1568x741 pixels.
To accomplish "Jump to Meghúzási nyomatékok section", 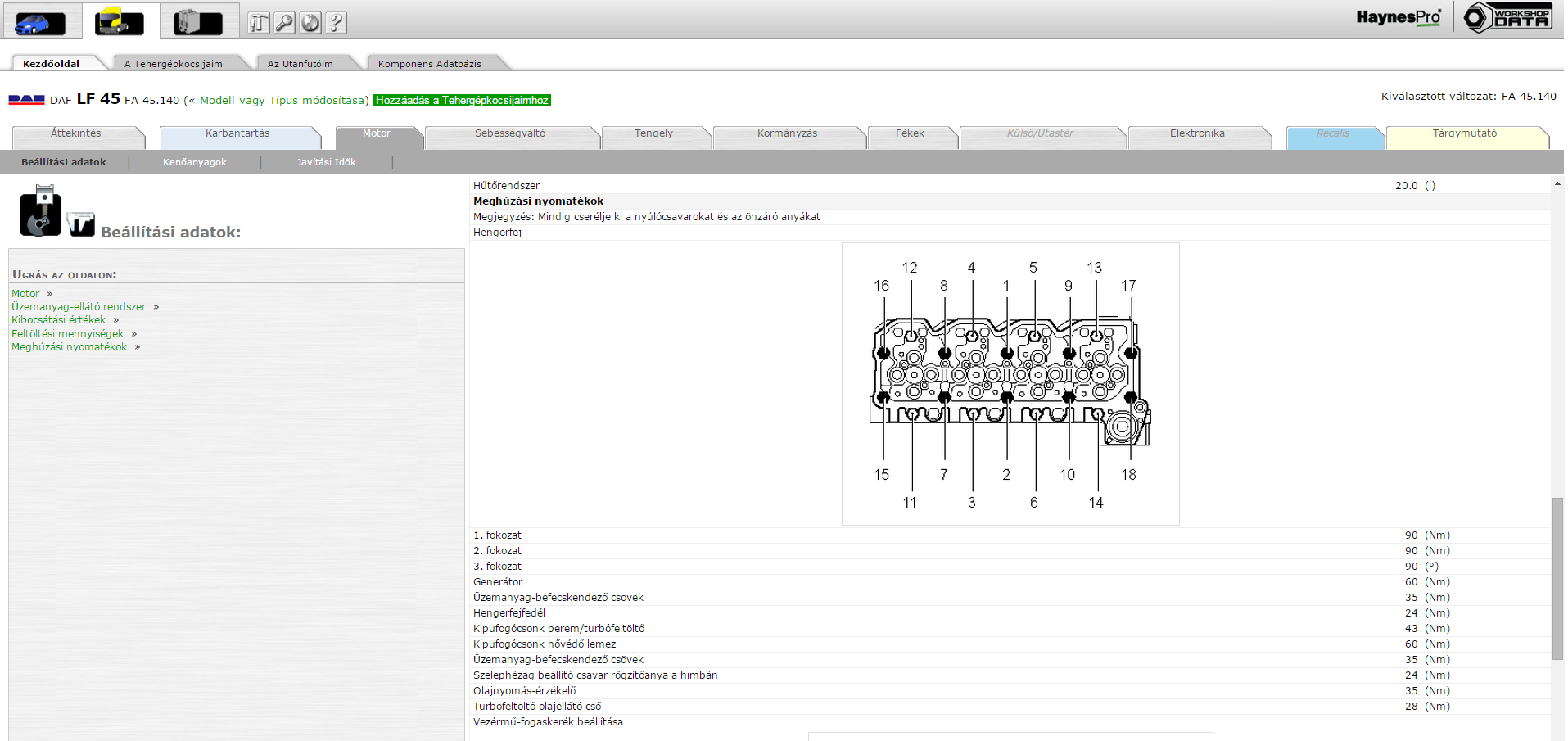I will point(69,347).
